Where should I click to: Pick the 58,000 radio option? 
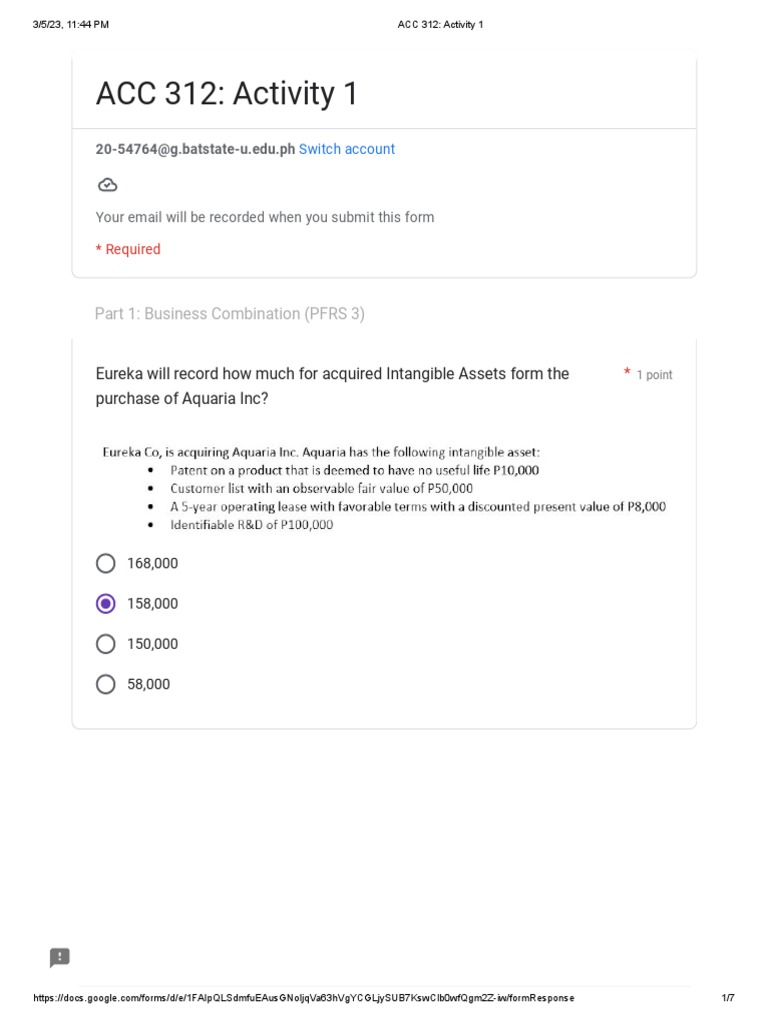point(106,684)
